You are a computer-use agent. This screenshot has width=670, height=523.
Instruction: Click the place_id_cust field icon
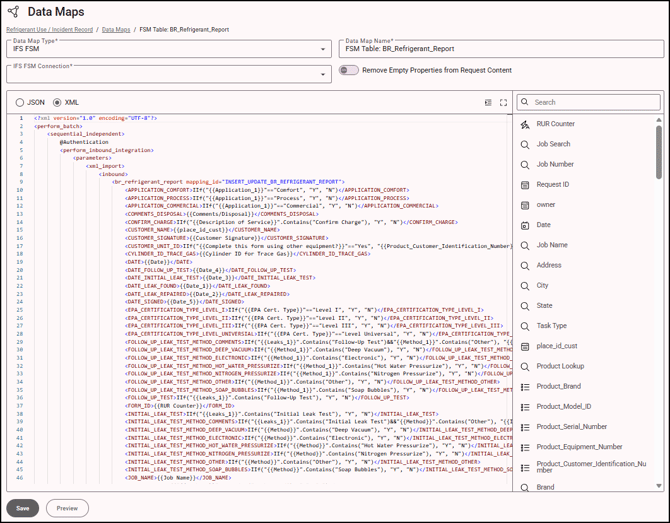click(525, 347)
